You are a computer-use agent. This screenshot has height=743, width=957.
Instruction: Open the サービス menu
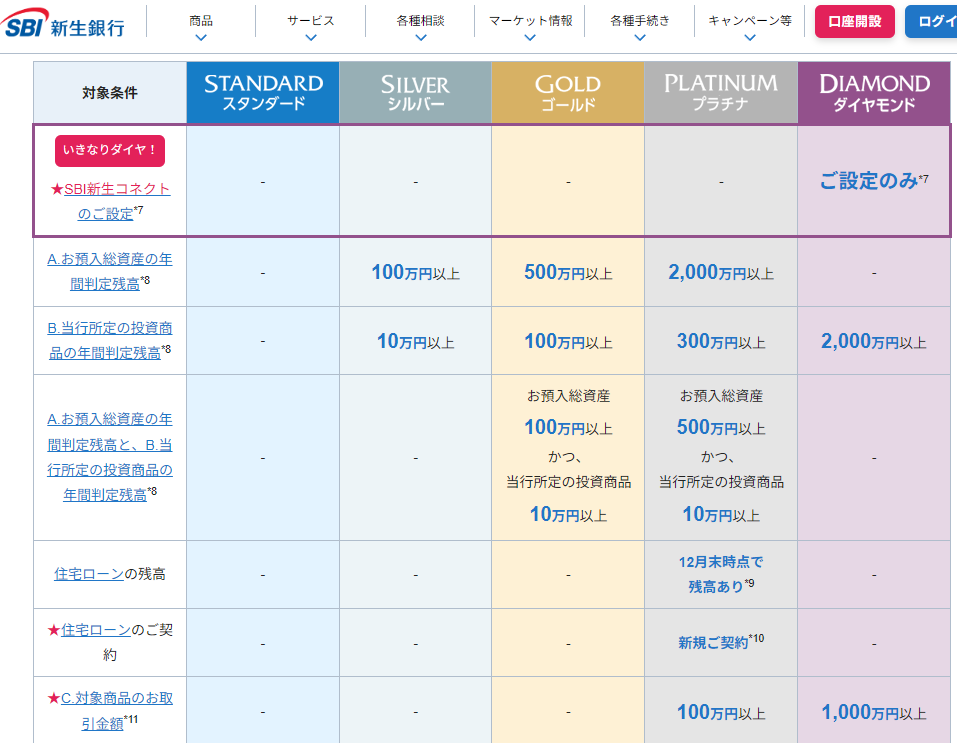pos(311,21)
